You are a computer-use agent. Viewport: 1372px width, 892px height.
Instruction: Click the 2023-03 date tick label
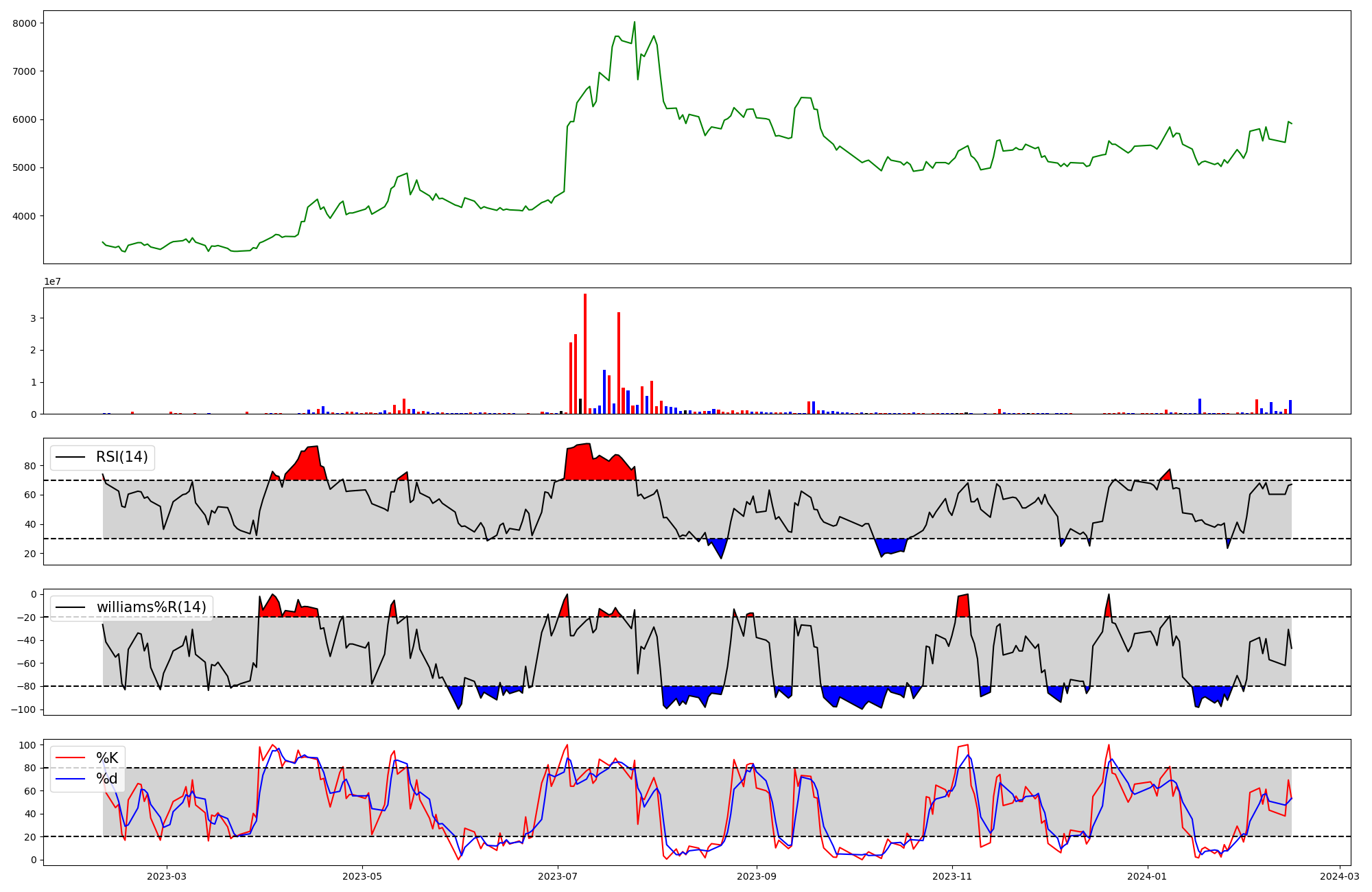point(167,876)
